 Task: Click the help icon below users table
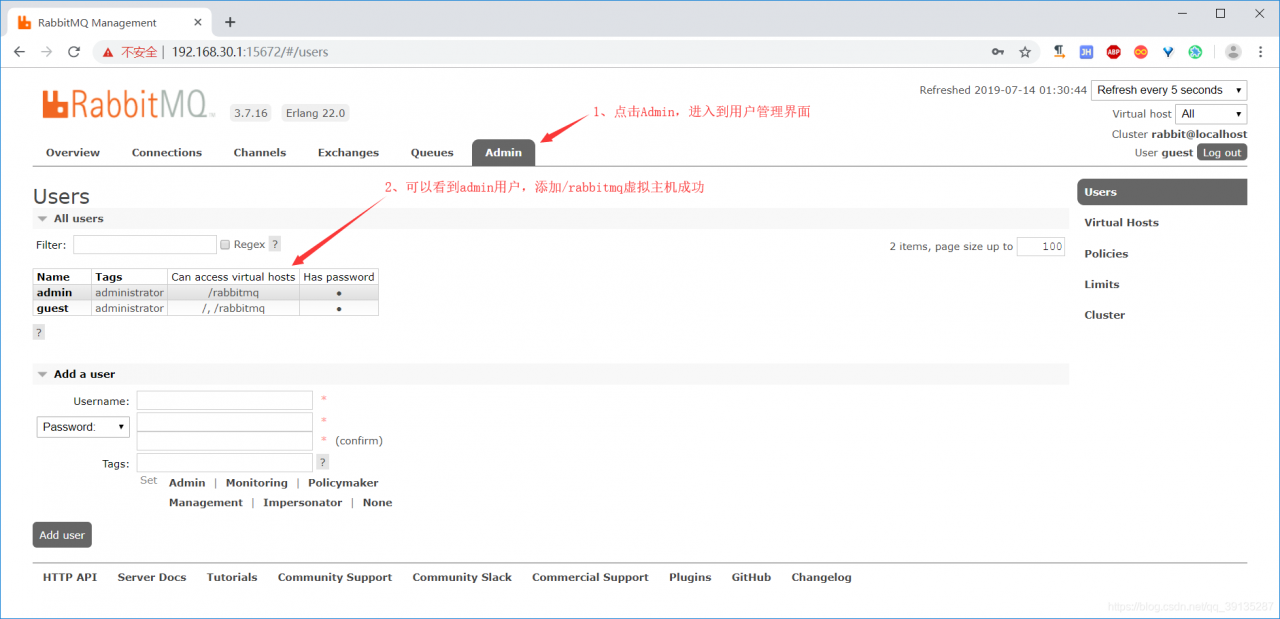click(x=39, y=332)
